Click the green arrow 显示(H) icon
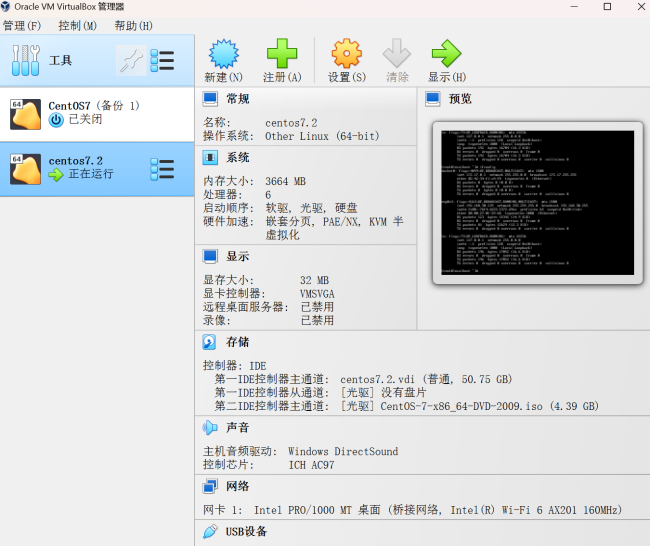650x546 pixels. pos(446,53)
